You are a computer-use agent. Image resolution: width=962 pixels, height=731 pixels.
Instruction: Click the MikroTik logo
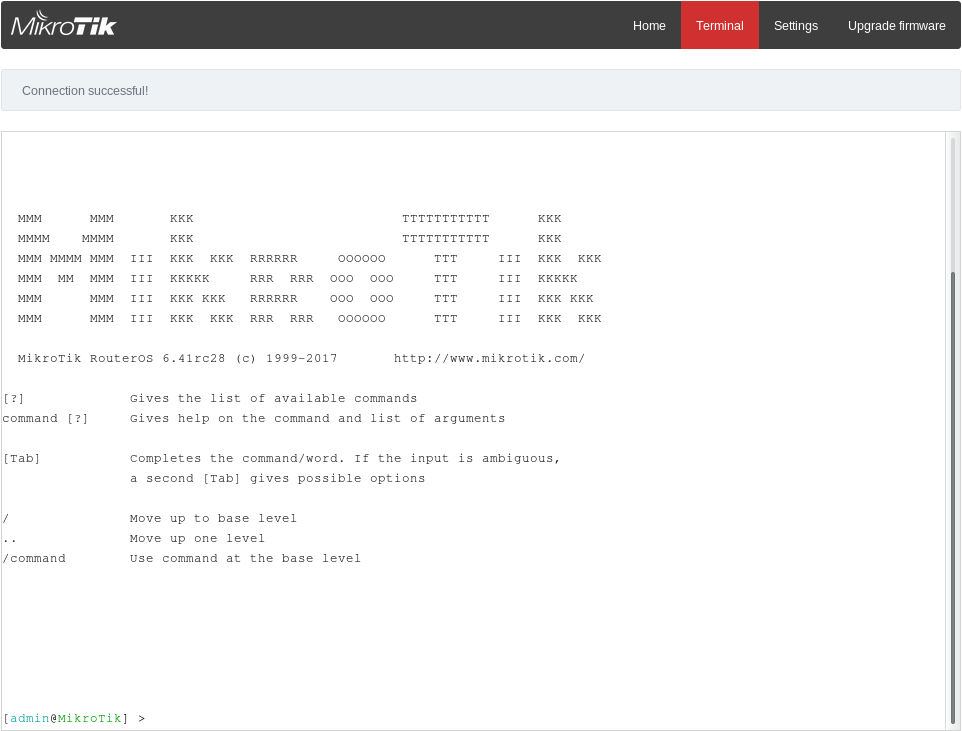(63, 25)
